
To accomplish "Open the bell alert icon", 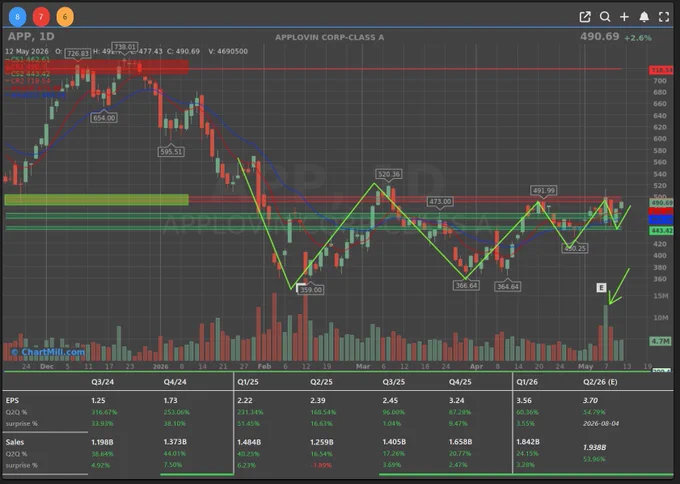I will coord(644,17).
